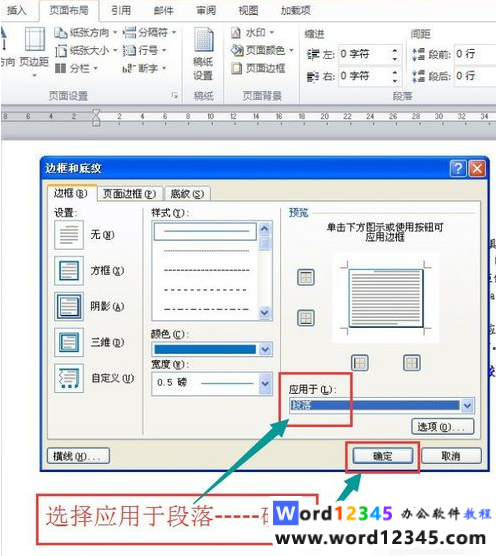Image resolution: width=496 pixels, height=556 pixels.
Task: Expand the 宽度 width dropdown
Action: click(x=265, y=383)
